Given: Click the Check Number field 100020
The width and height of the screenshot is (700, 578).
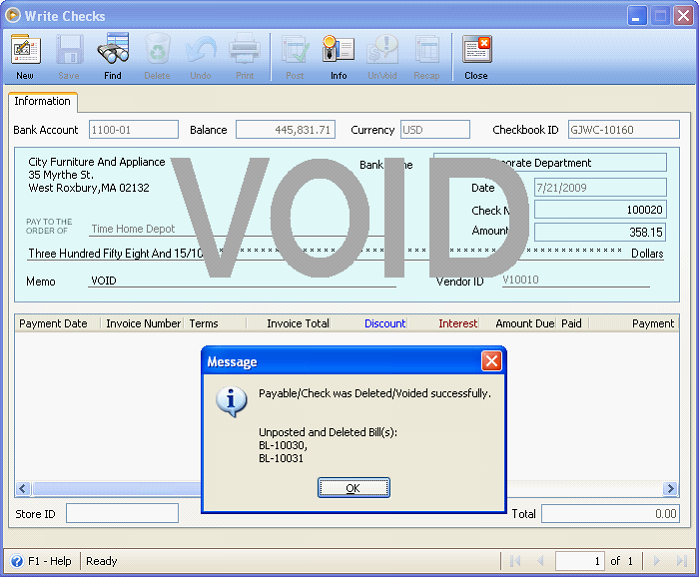Looking at the screenshot, I should coord(600,210).
